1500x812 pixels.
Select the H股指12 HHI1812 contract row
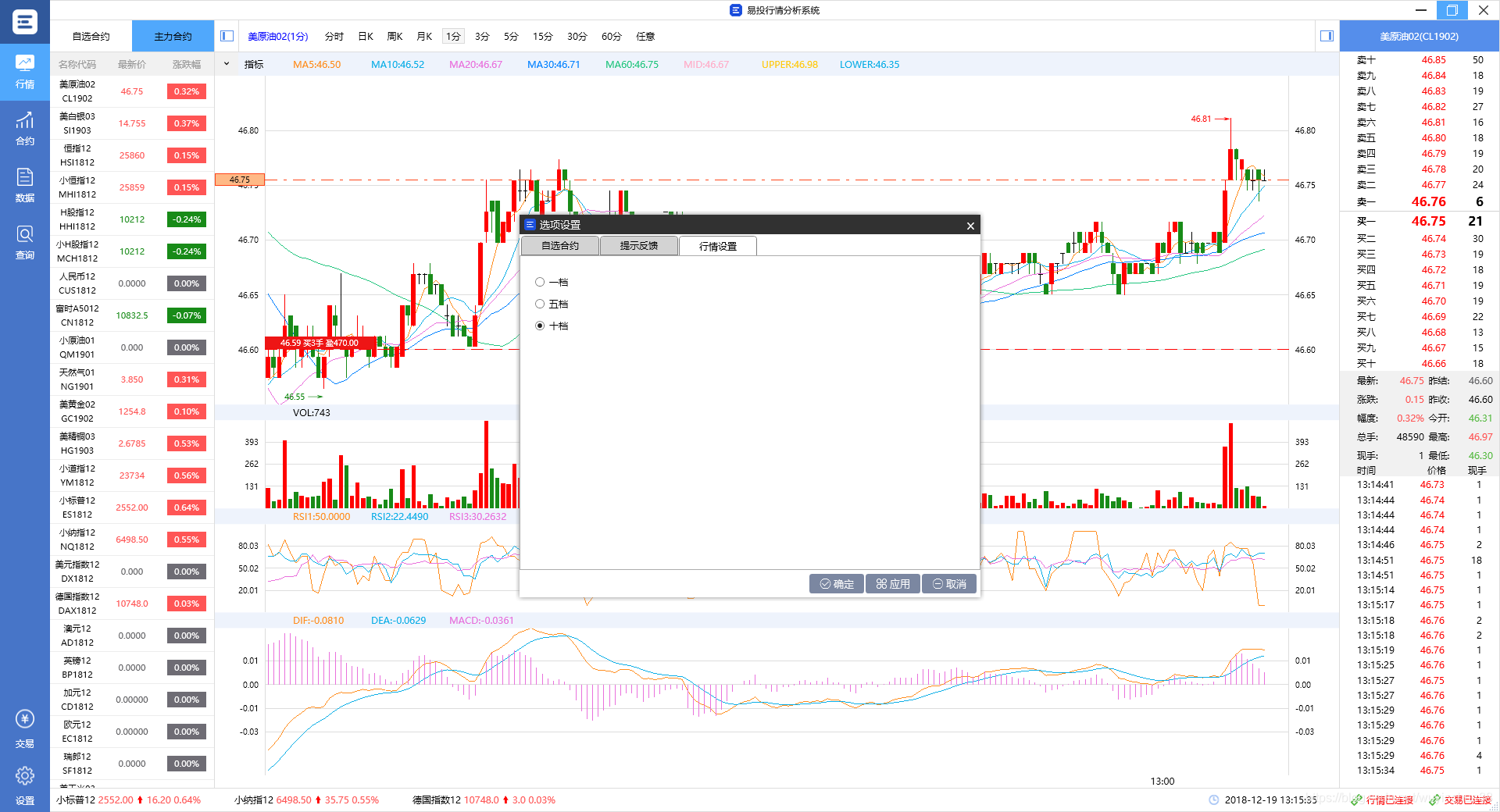tap(132, 219)
